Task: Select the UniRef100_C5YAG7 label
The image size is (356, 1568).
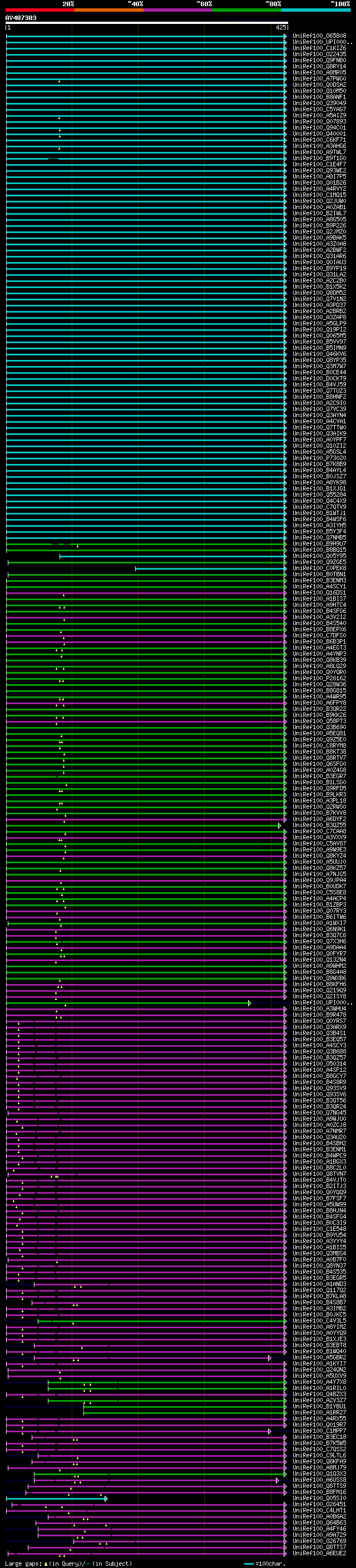Action: point(319,109)
